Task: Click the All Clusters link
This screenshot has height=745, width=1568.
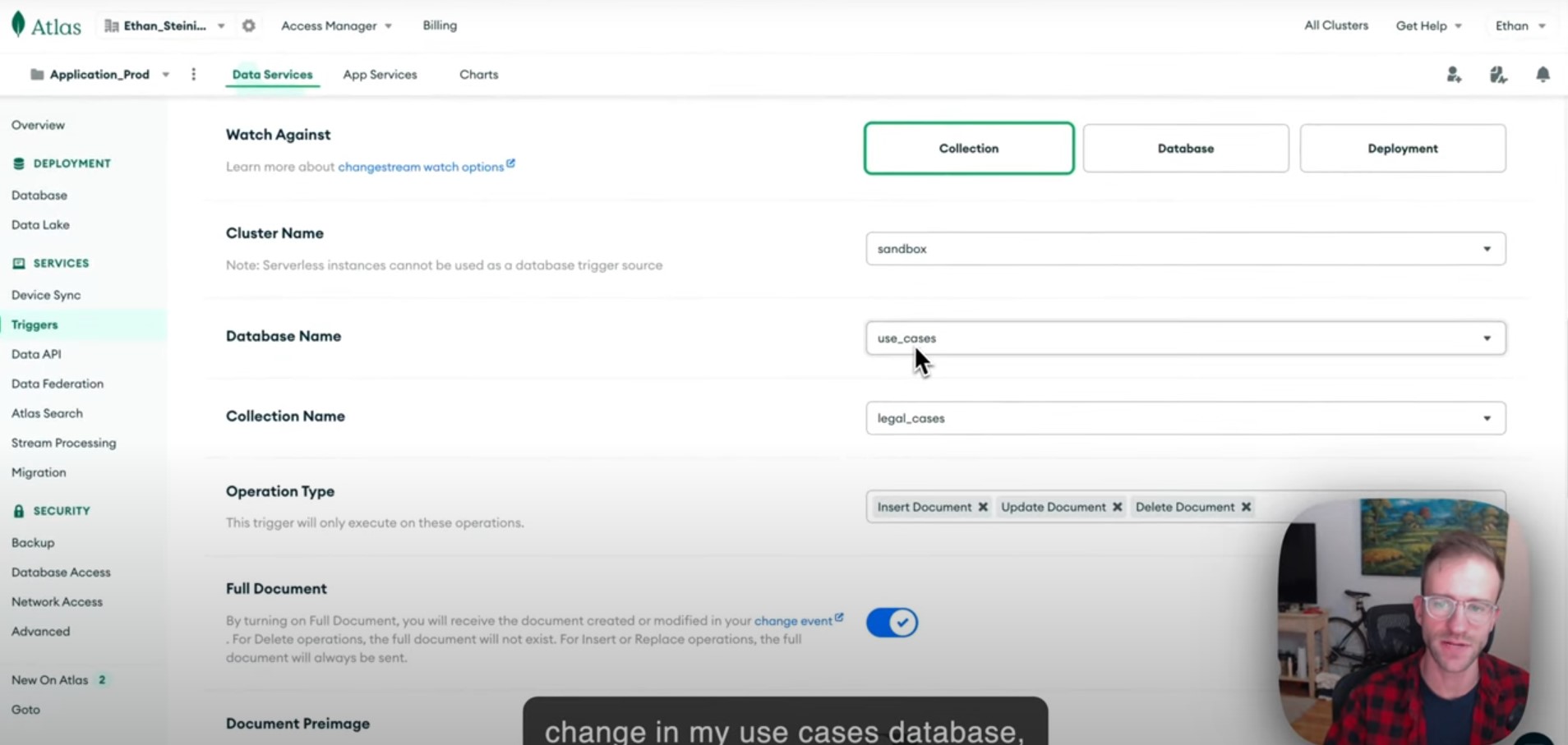Action: pos(1336,25)
